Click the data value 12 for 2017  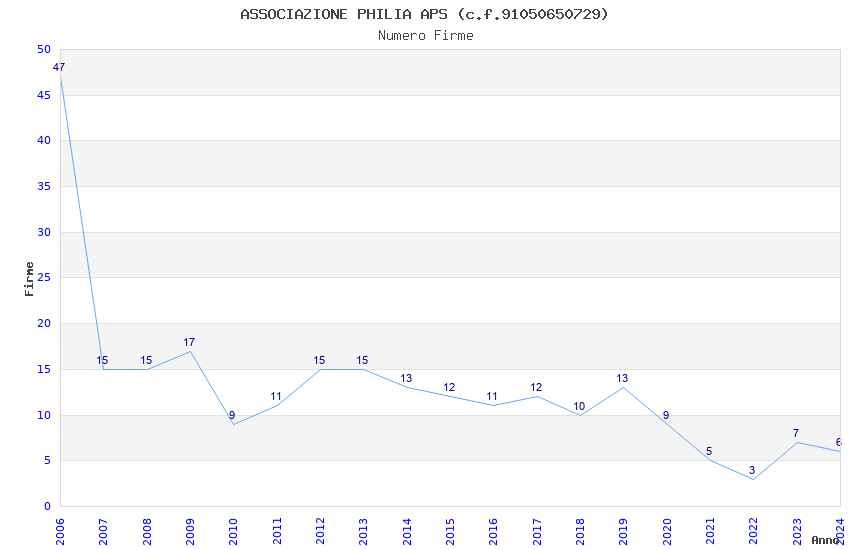pos(536,387)
